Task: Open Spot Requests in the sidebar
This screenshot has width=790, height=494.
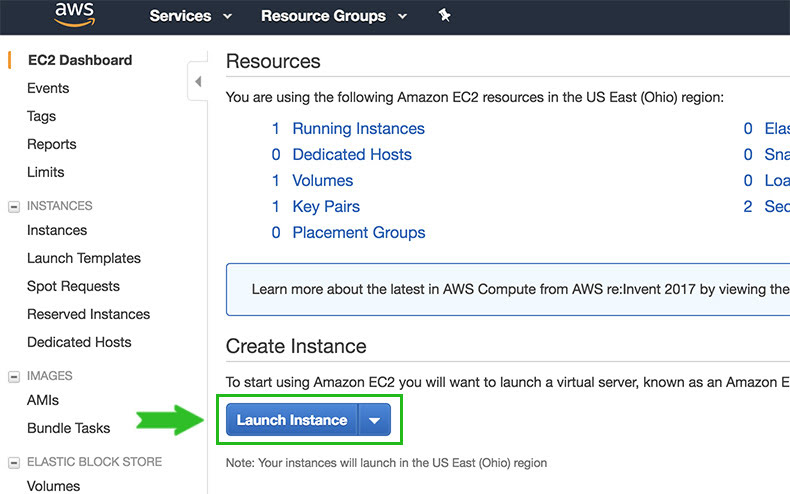Action: coord(74,286)
